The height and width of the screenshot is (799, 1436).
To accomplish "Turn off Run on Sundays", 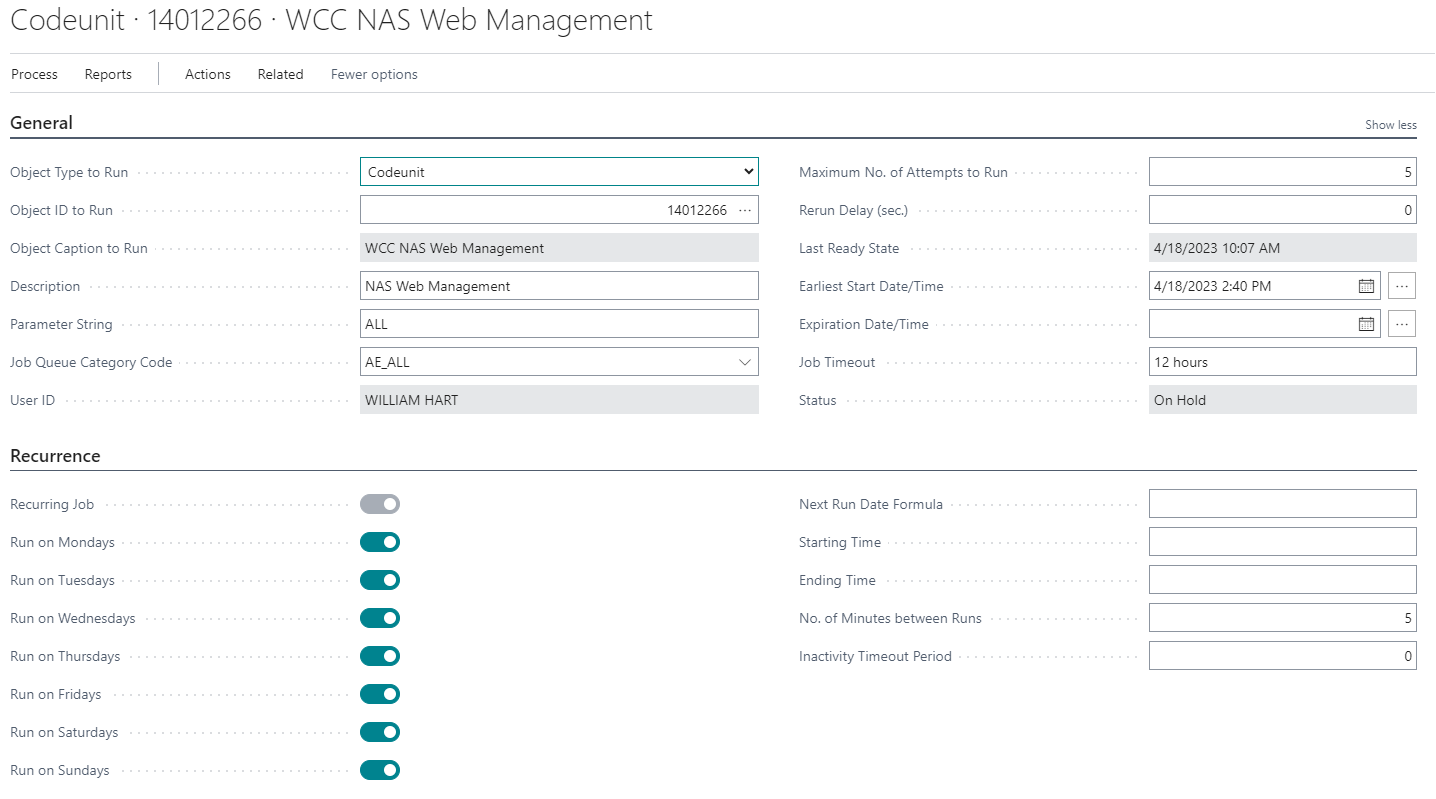I will click(x=380, y=770).
